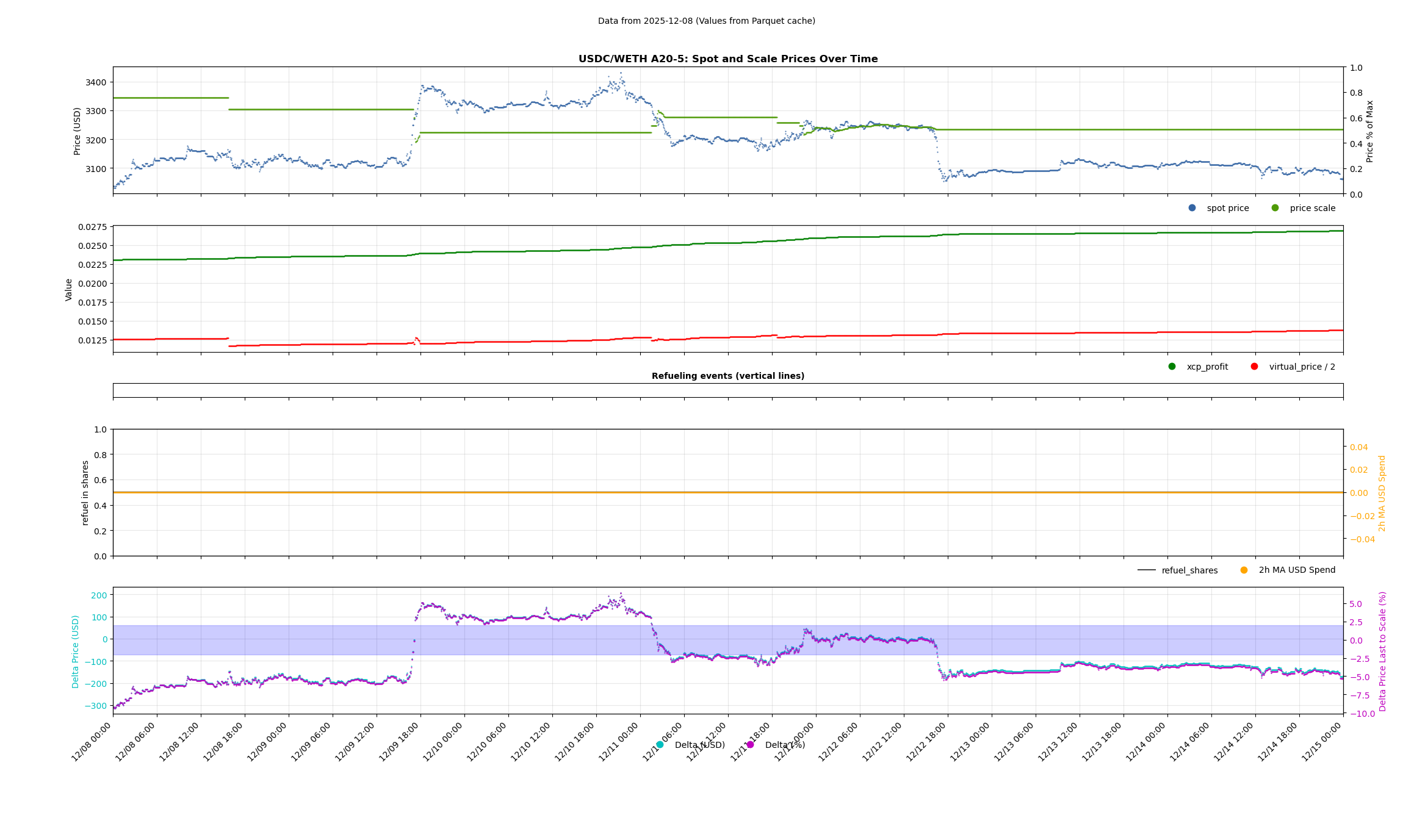Image resolution: width=1414 pixels, height=840 pixels.
Task: Click the Delta Price (USD) axis label
Action: [76, 652]
